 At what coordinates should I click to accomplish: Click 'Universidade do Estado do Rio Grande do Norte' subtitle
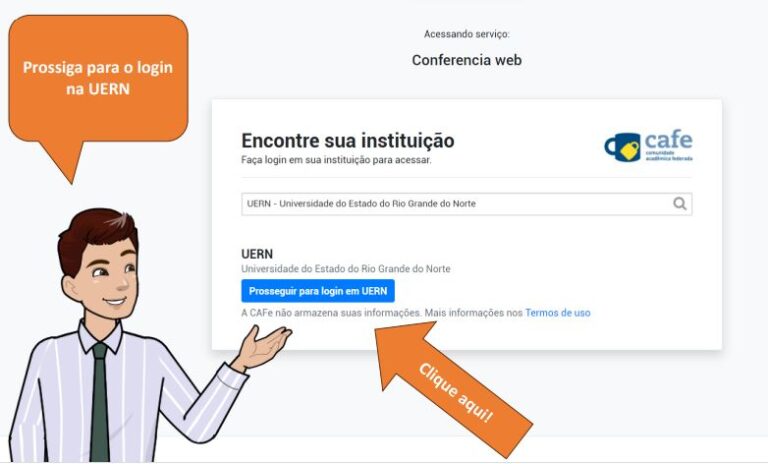pos(346,269)
